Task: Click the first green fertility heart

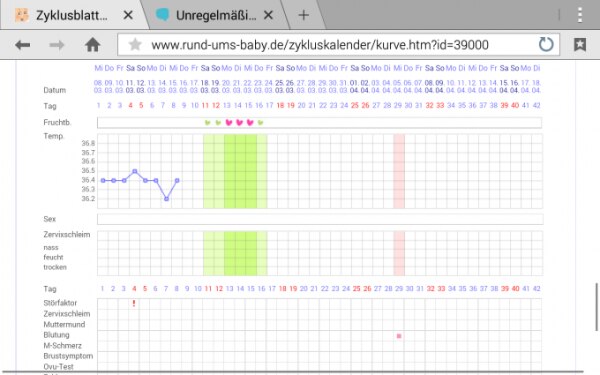Action: point(207,123)
